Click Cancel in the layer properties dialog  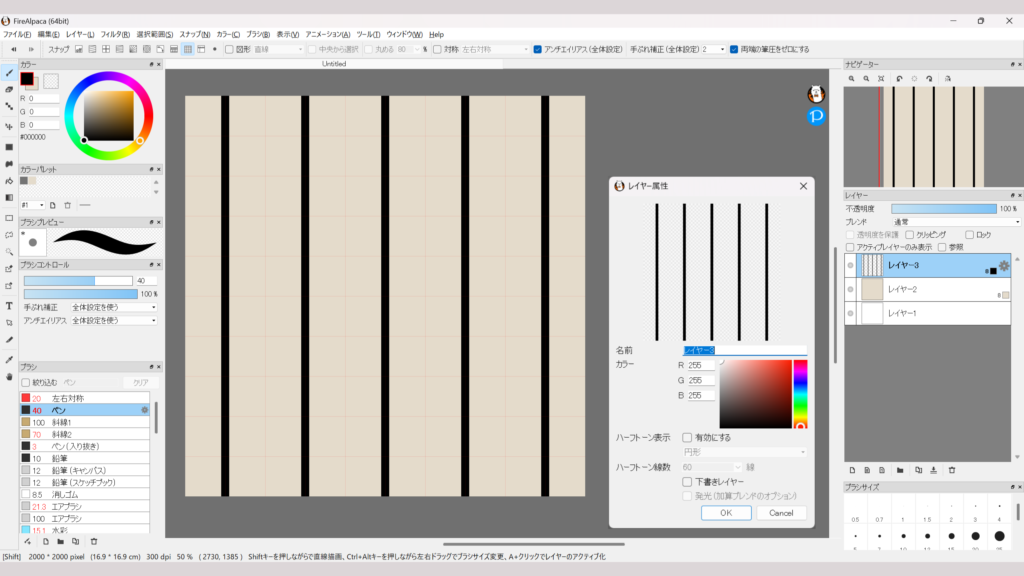tap(781, 512)
